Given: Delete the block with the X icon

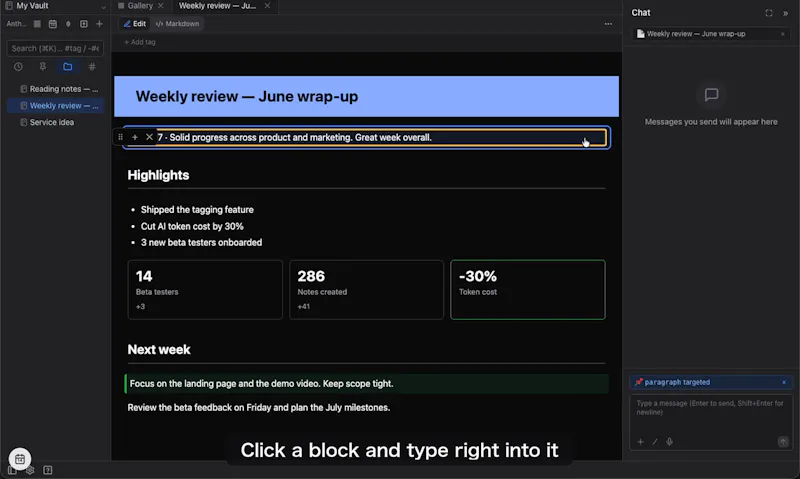Looking at the screenshot, I should (149, 137).
